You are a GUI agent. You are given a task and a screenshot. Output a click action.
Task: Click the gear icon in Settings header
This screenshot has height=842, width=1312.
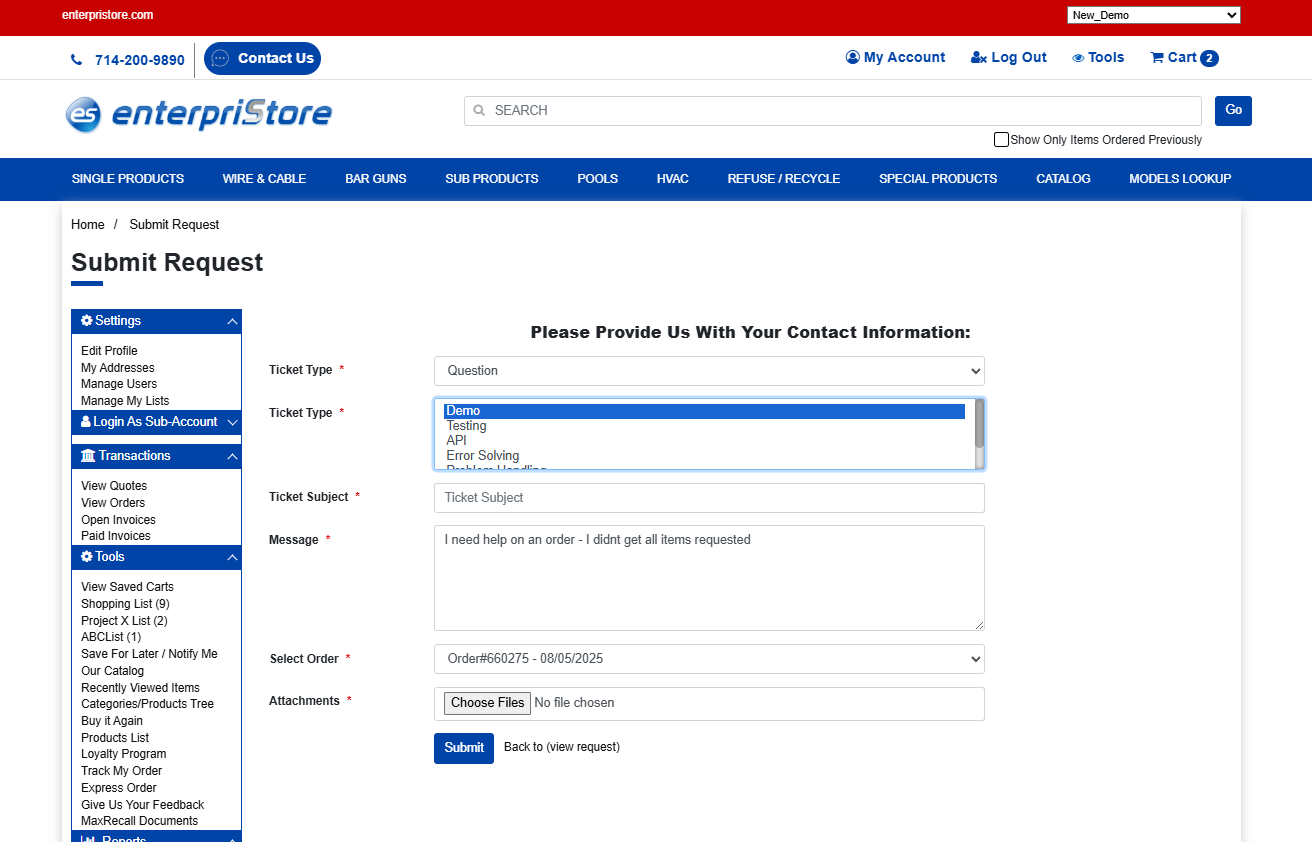87,321
